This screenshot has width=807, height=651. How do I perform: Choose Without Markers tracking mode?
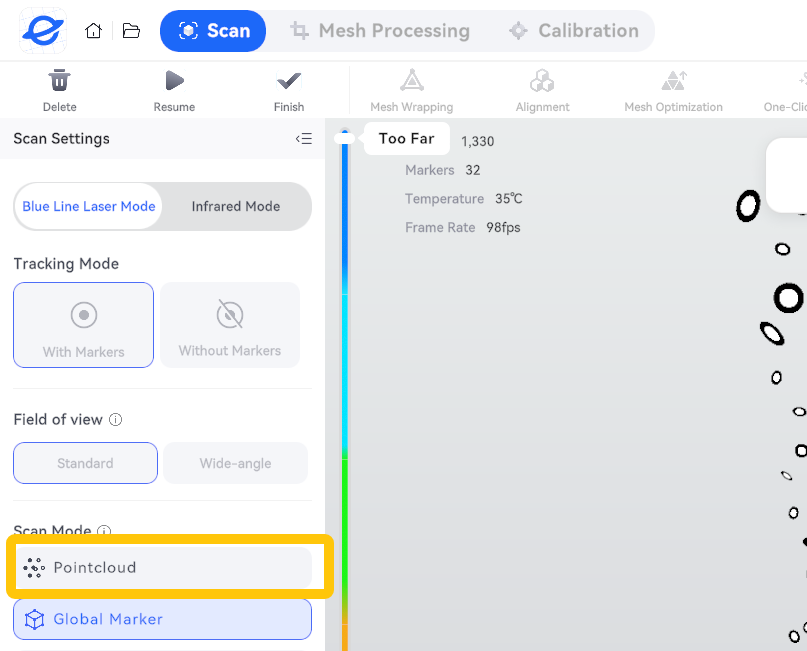pyautogui.click(x=230, y=325)
